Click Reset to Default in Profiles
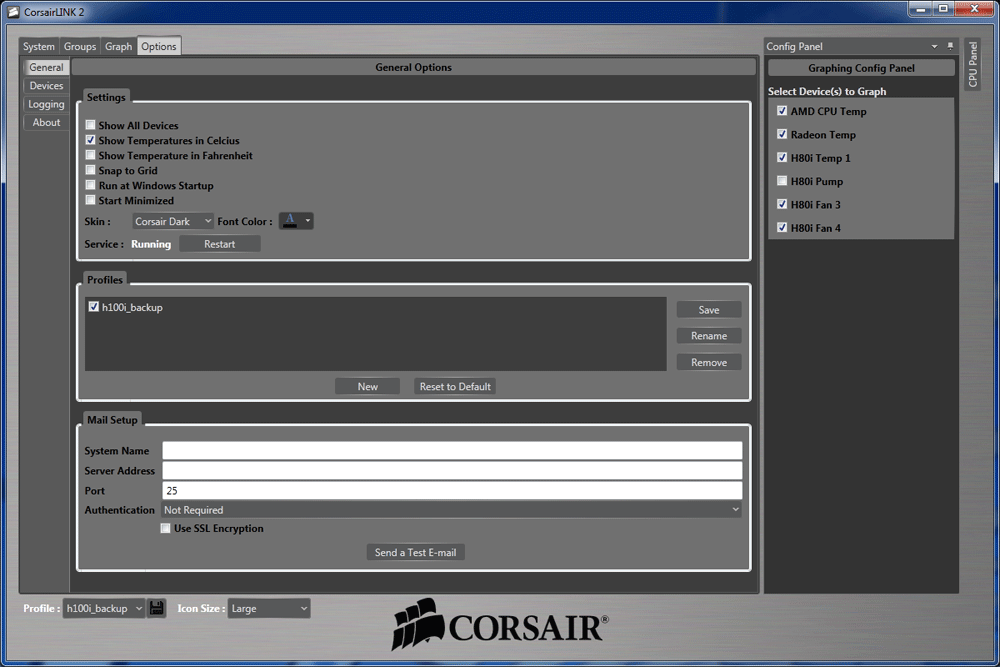 coord(454,385)
